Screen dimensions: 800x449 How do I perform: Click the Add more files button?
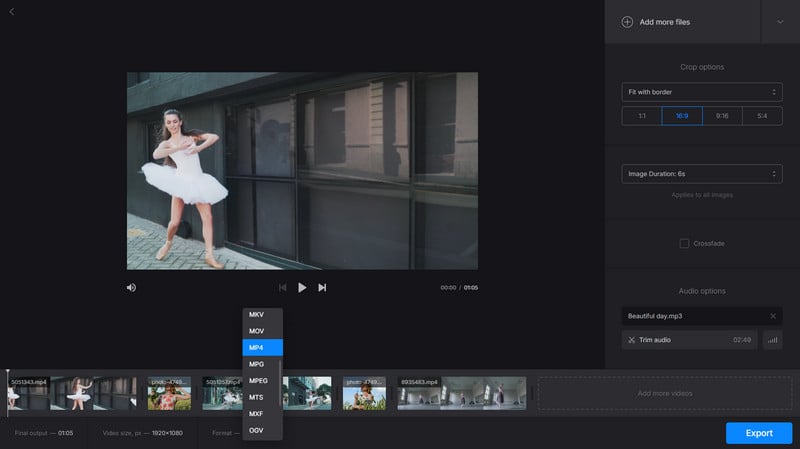[x=683, y=22]
